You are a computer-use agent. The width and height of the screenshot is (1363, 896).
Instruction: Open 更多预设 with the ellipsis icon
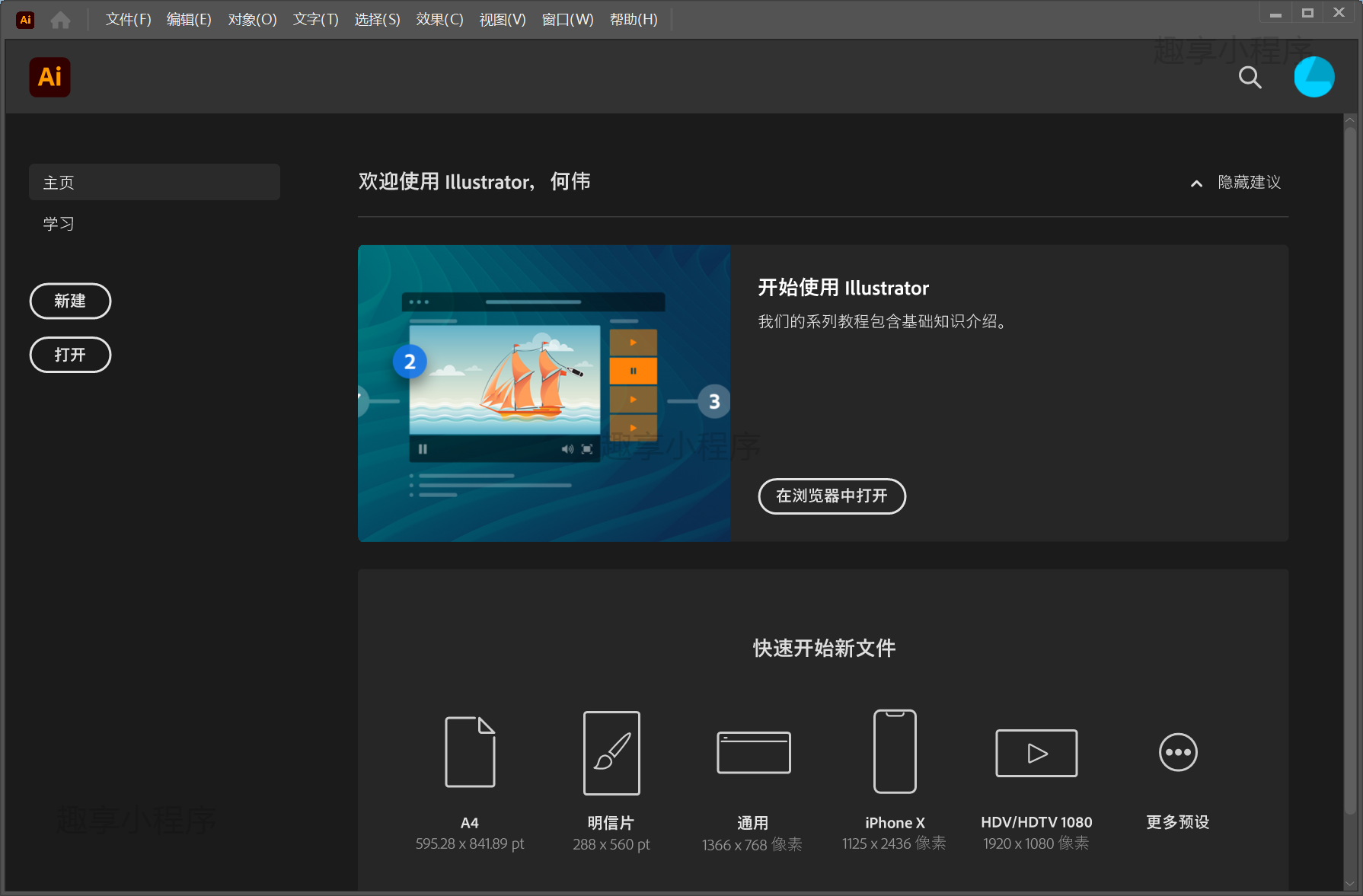coord(1178,752)
